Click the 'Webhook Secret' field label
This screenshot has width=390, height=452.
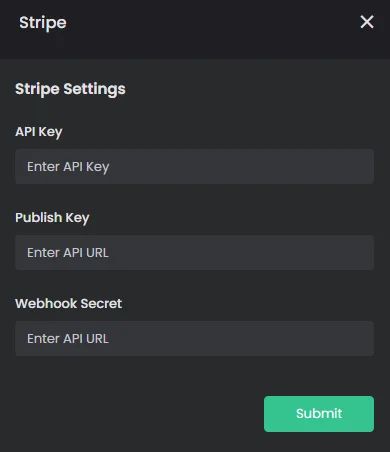[68, 303]
